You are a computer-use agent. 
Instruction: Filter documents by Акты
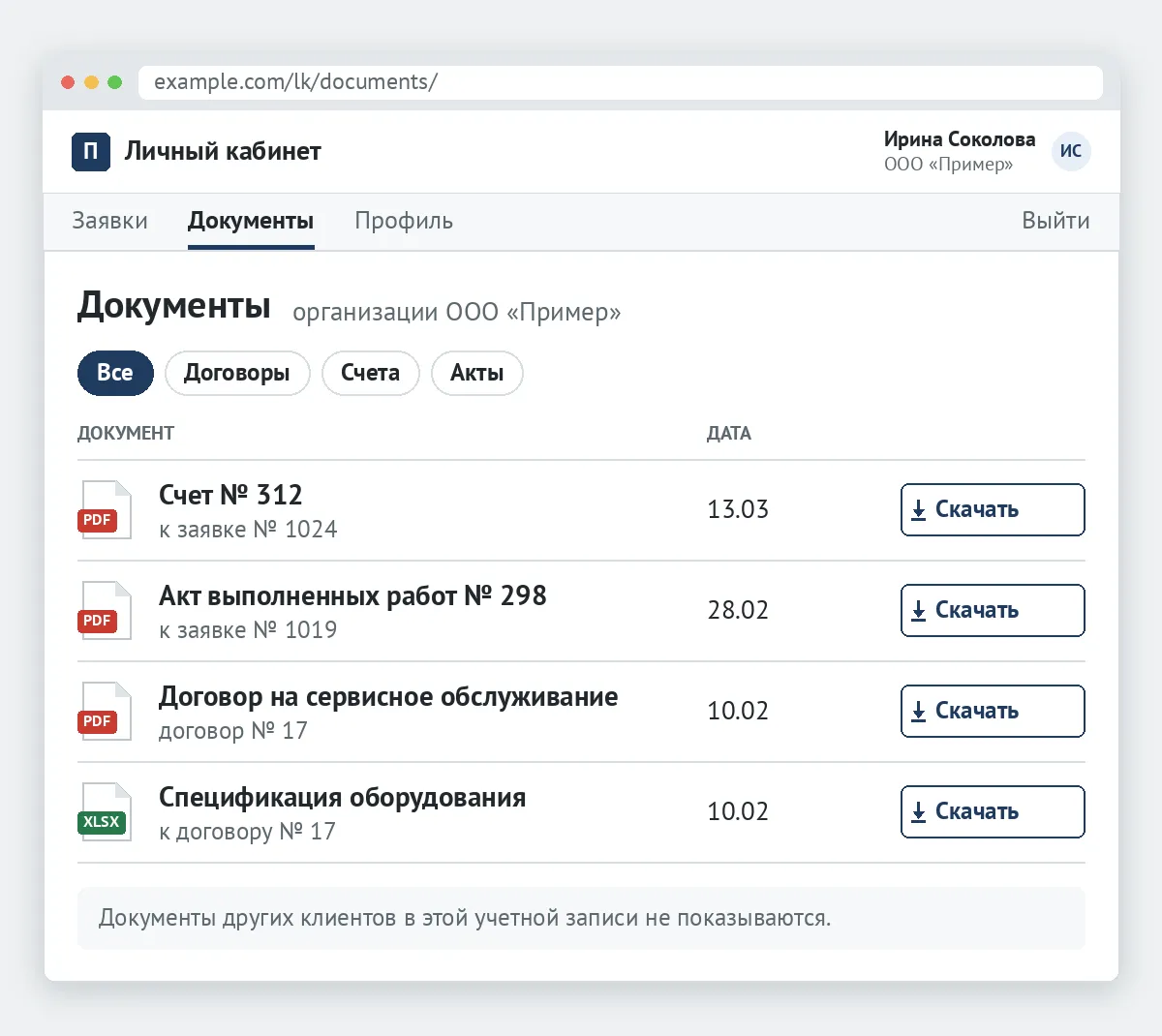pyautogui.click(x=476, y=373)
